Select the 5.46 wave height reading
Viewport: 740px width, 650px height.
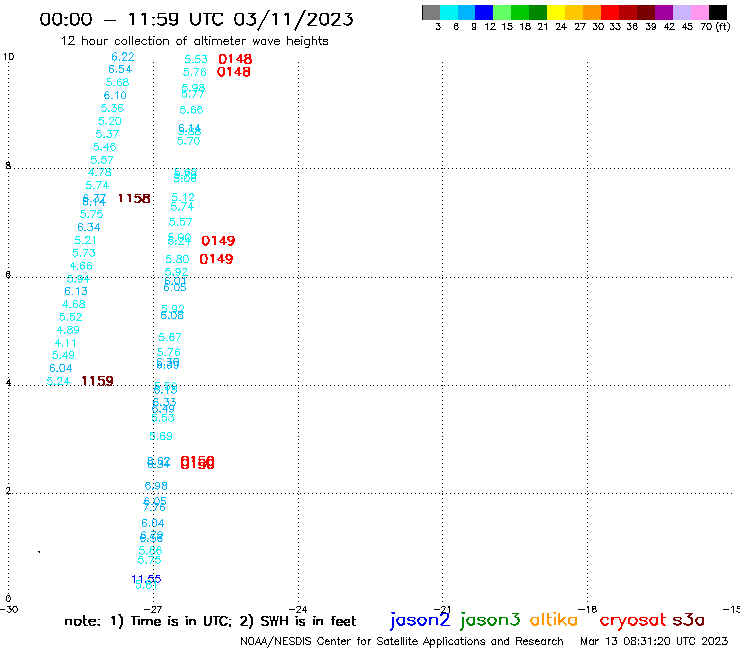[104, 147]
